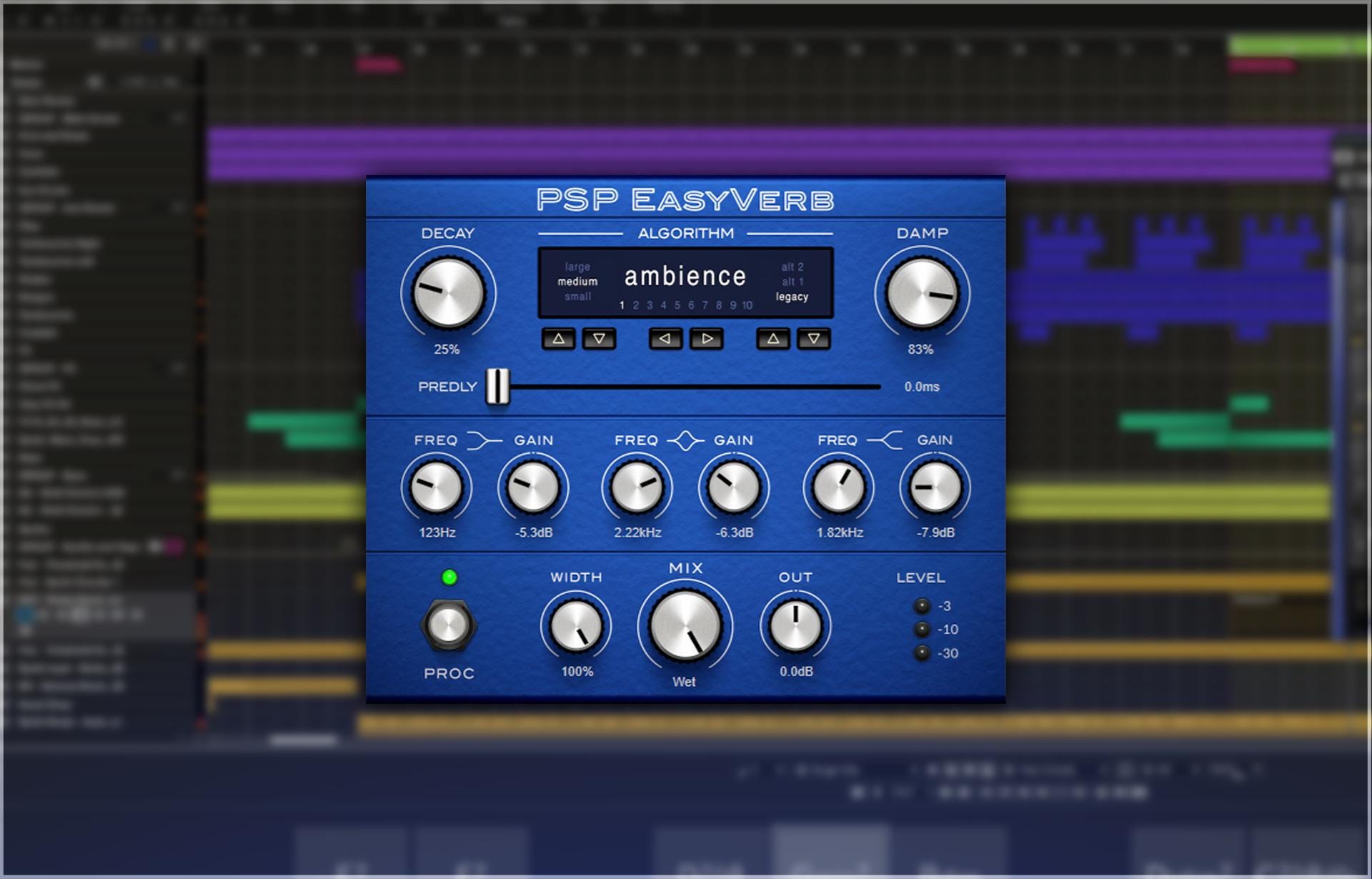The width and height of the screenshot is (1372, 879).
Task: Click the 83% damp value
Action: (x=920, y=349)
